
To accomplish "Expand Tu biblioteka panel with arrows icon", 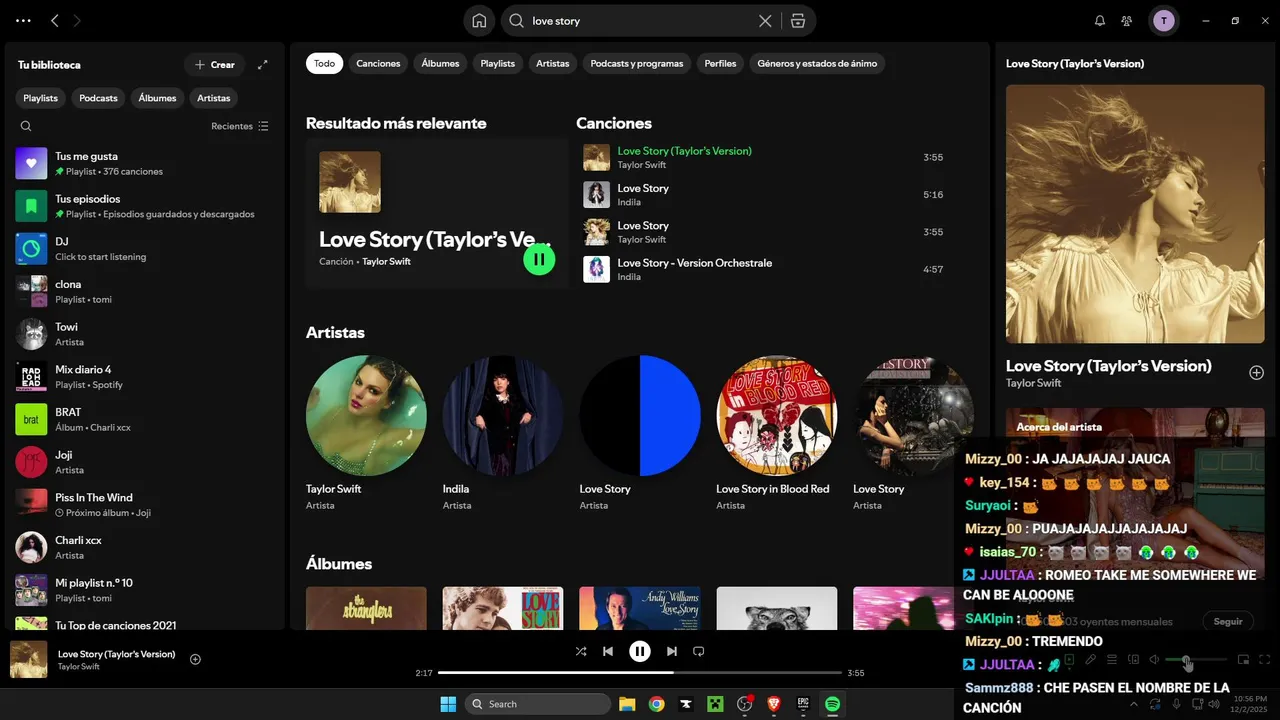I will 263,64.
